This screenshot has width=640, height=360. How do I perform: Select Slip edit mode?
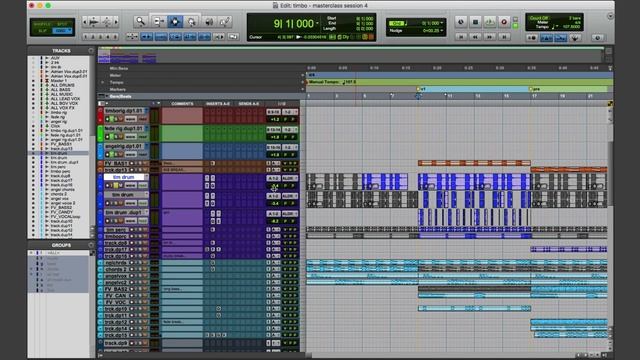point(43,31)
